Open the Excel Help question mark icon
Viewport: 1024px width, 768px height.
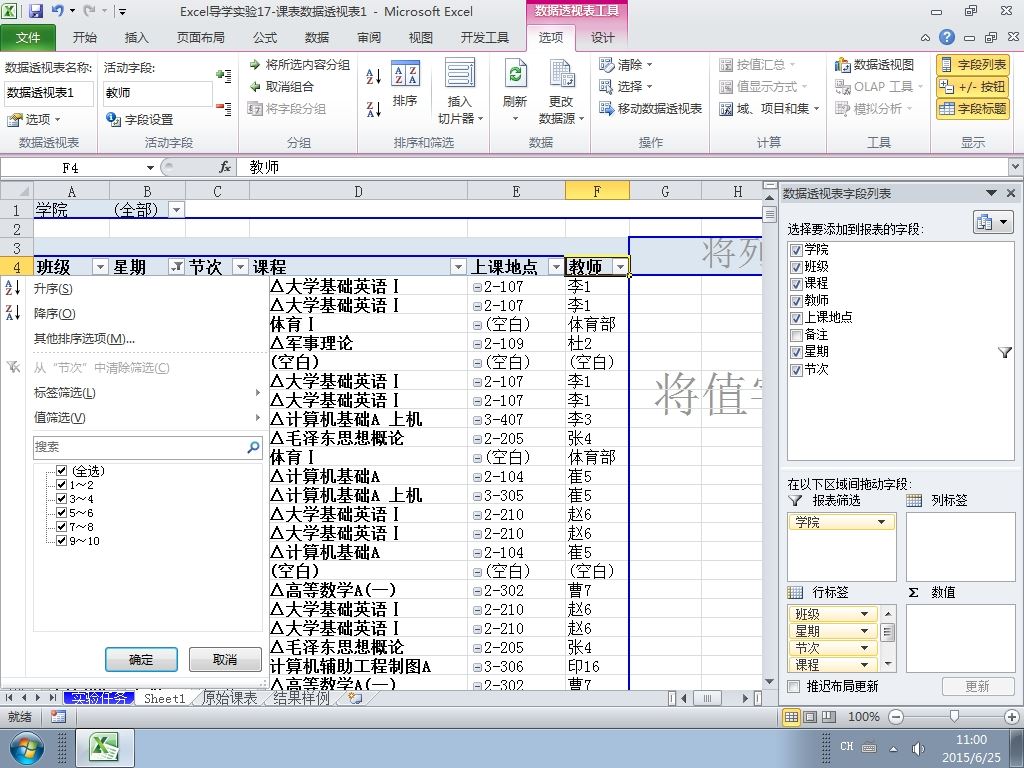pos(946,38)
